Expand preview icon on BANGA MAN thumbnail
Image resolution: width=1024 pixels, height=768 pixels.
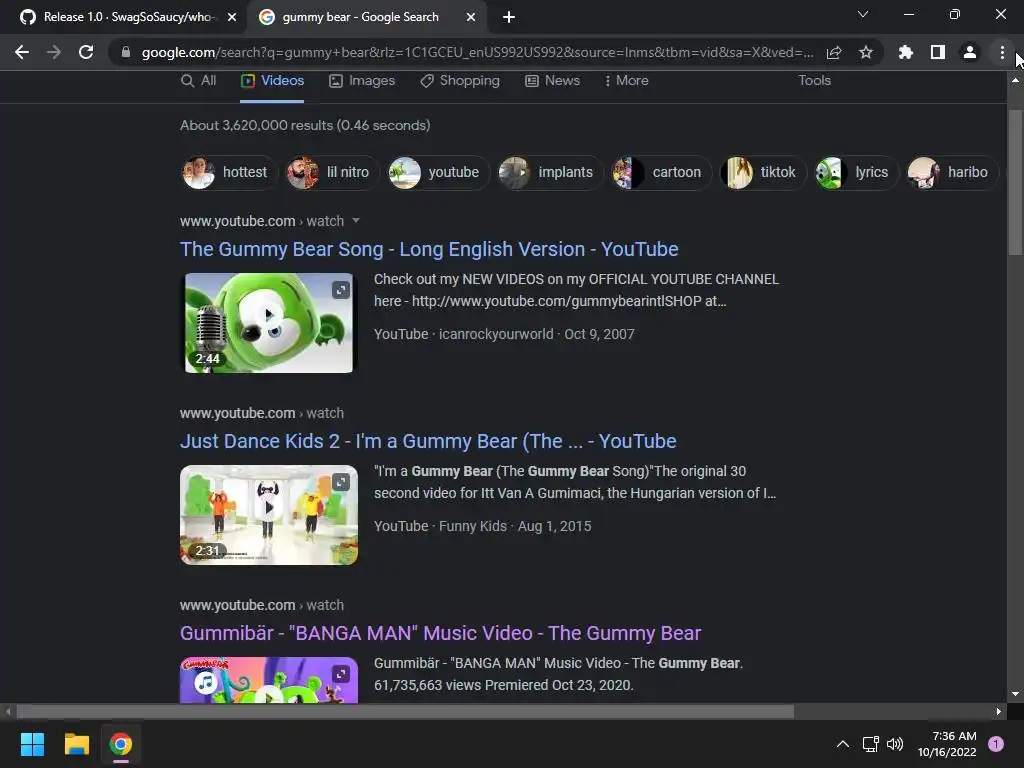[x=341, y=674]
